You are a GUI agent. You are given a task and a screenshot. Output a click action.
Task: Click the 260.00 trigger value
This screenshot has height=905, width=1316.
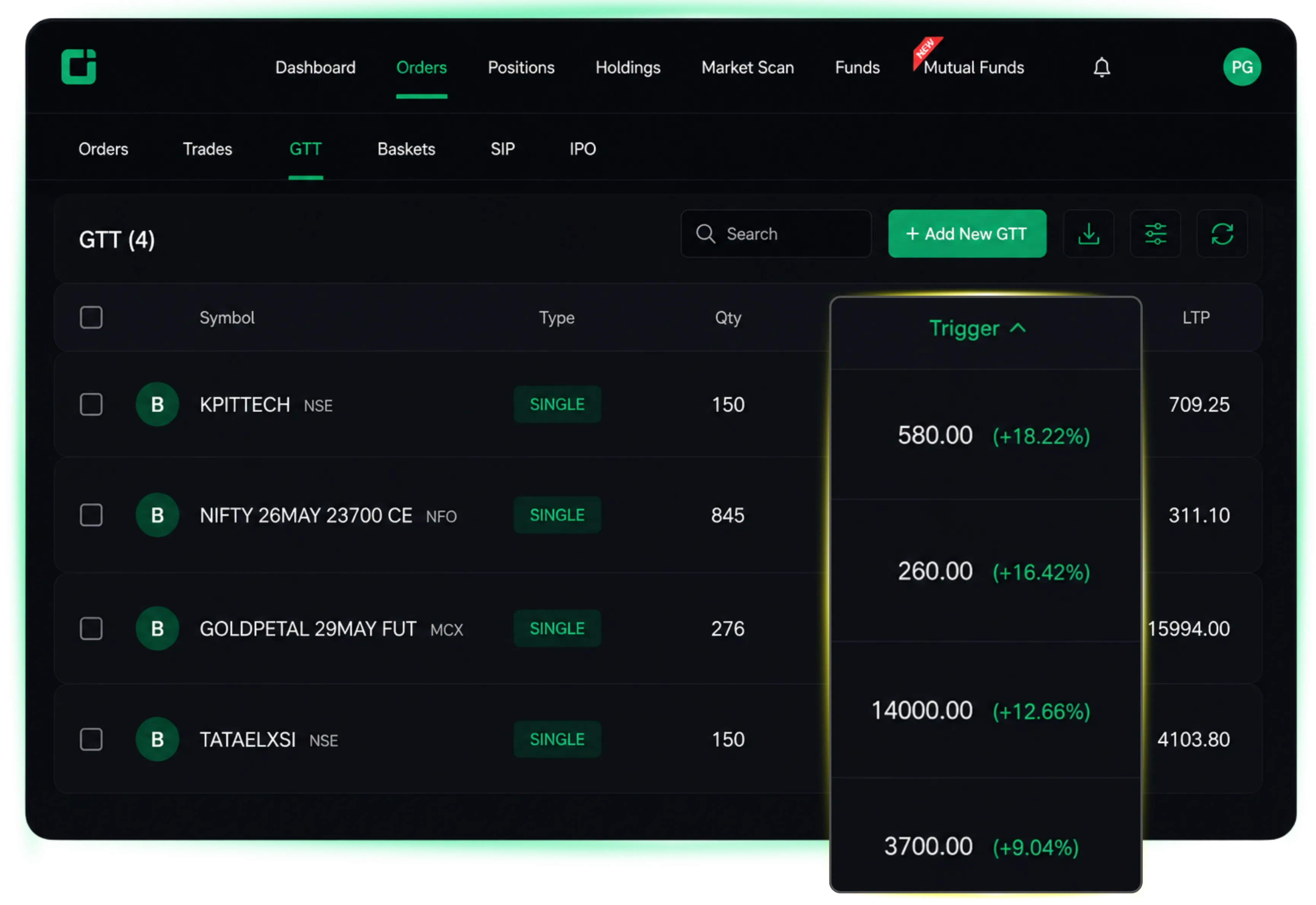click(x=935, y=571)
